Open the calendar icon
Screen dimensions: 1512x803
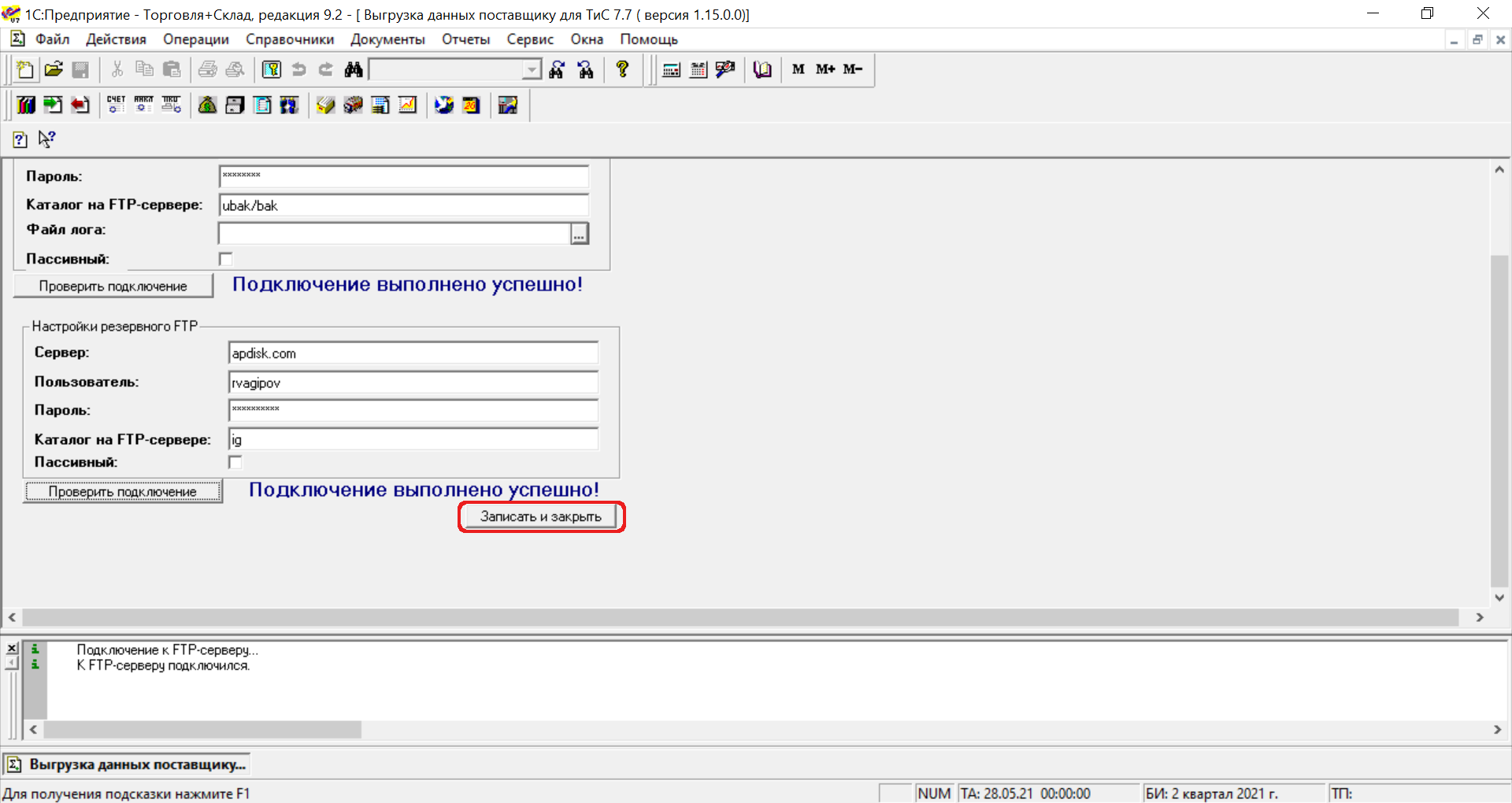pos(699,69)
